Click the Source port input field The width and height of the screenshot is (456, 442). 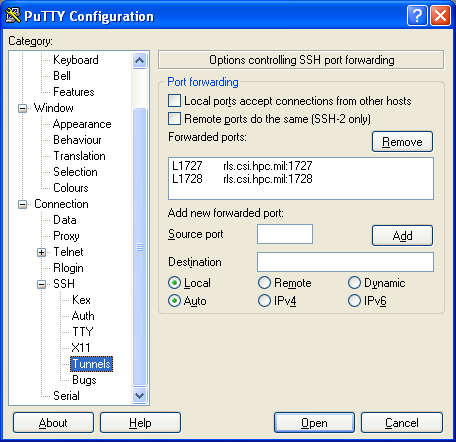(x=285, y=234)
